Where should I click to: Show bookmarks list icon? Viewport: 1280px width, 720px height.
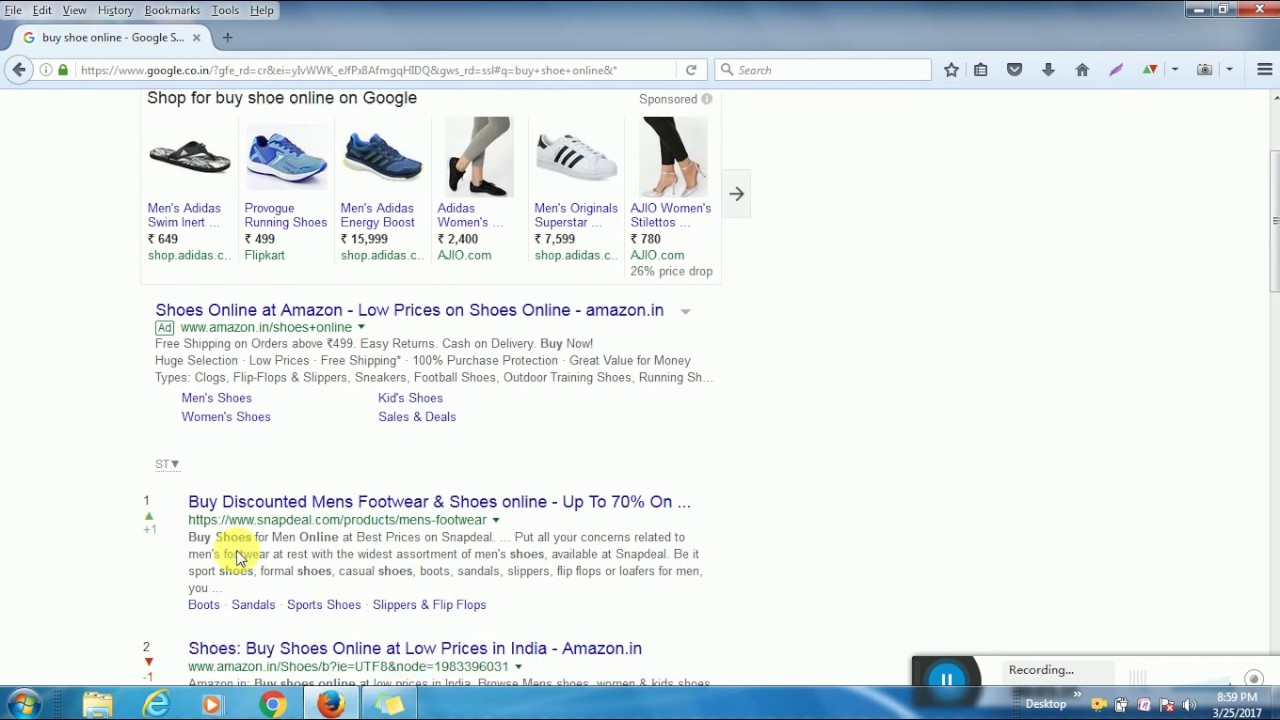click(981, 70)
